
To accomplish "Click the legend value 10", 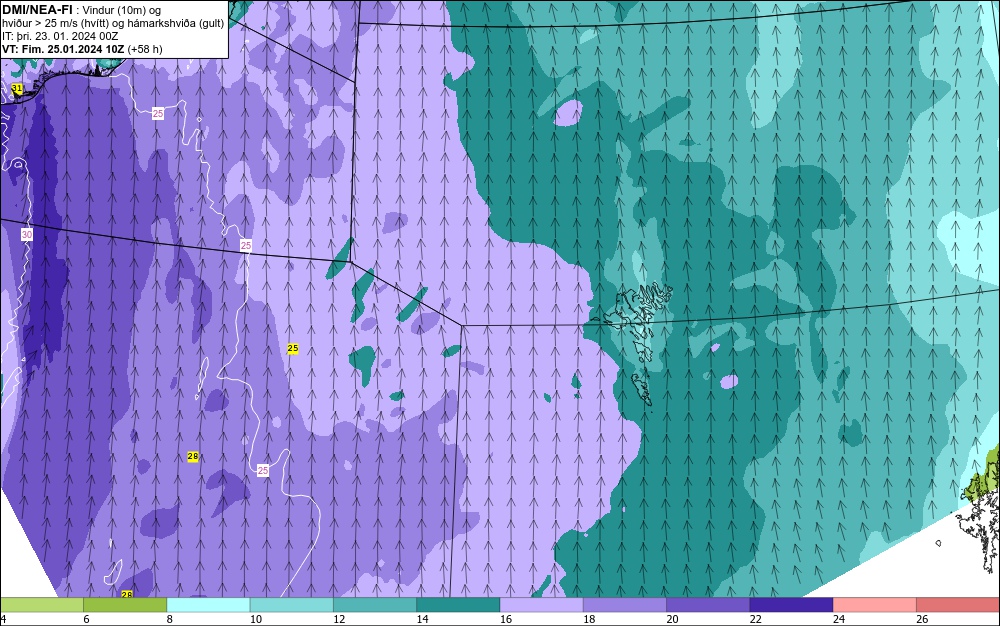I will [x=256, y=619].
